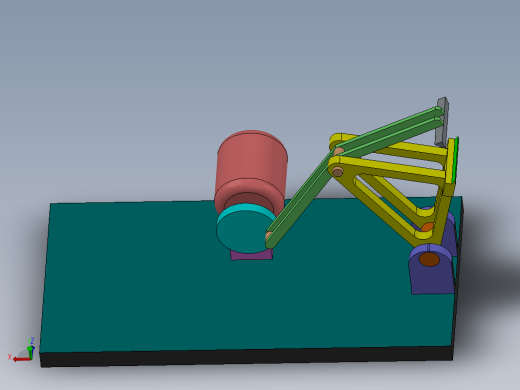The height and width of the screenshot is (390, 520).
Task: Select the purple motor mount under disc
Action: point(252,255)
